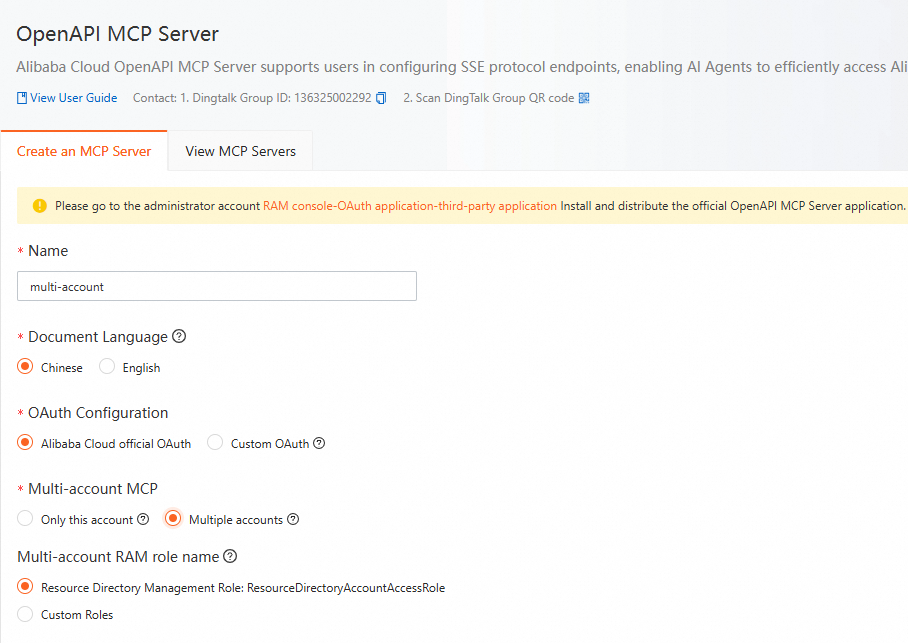Viewport: 908px width, 643px height.
Task: Select Only this account option
Action: coord(25,518)
